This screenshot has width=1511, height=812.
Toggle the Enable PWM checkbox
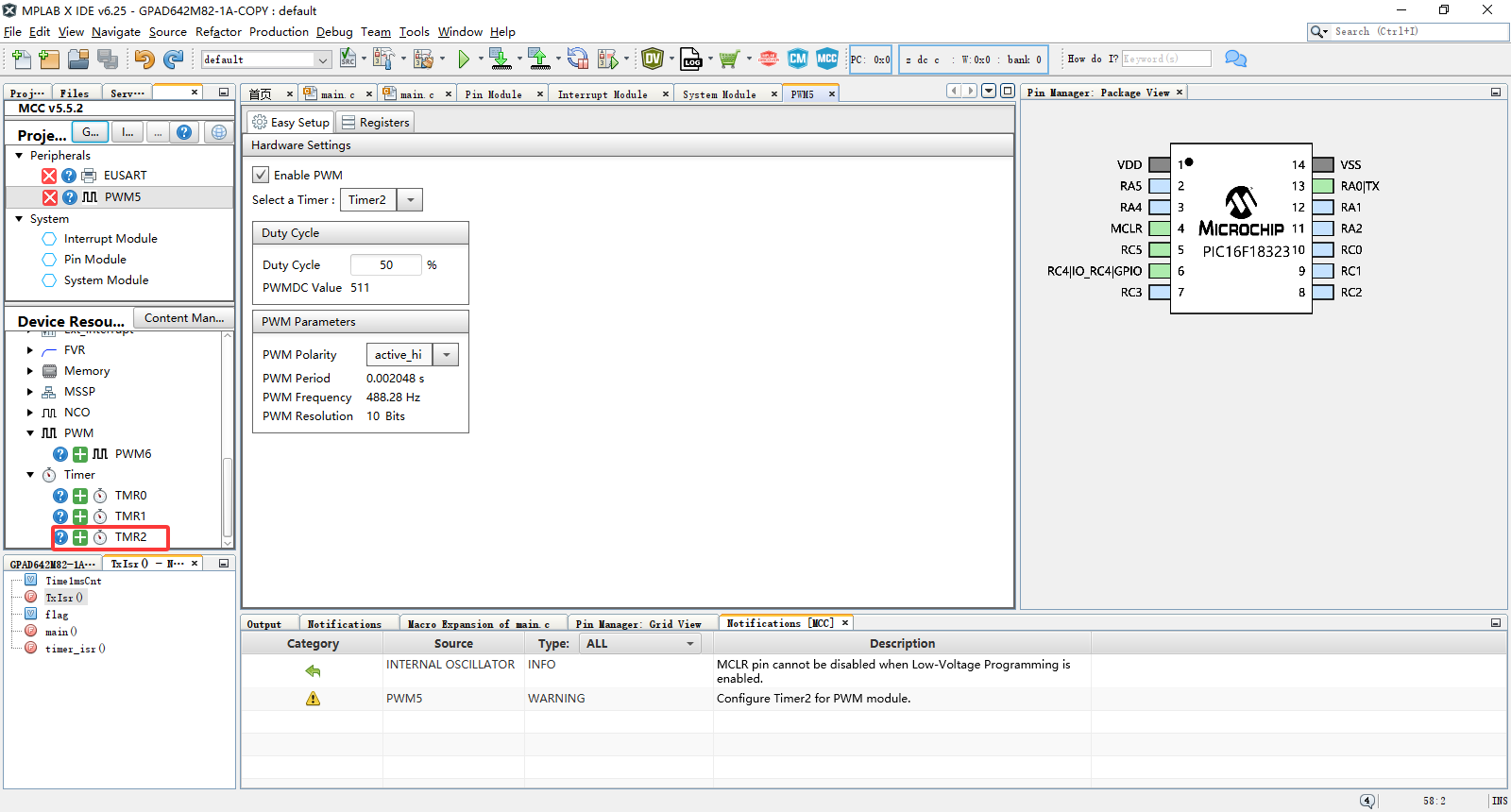point(261,175)
